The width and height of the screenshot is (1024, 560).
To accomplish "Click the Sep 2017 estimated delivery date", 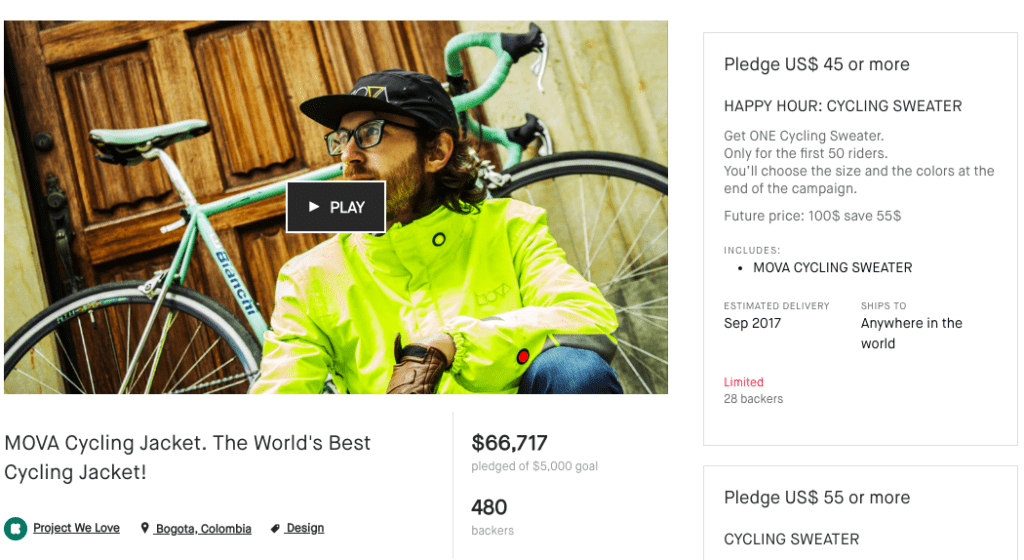I will pyautogui.click(x=752, y=323).
